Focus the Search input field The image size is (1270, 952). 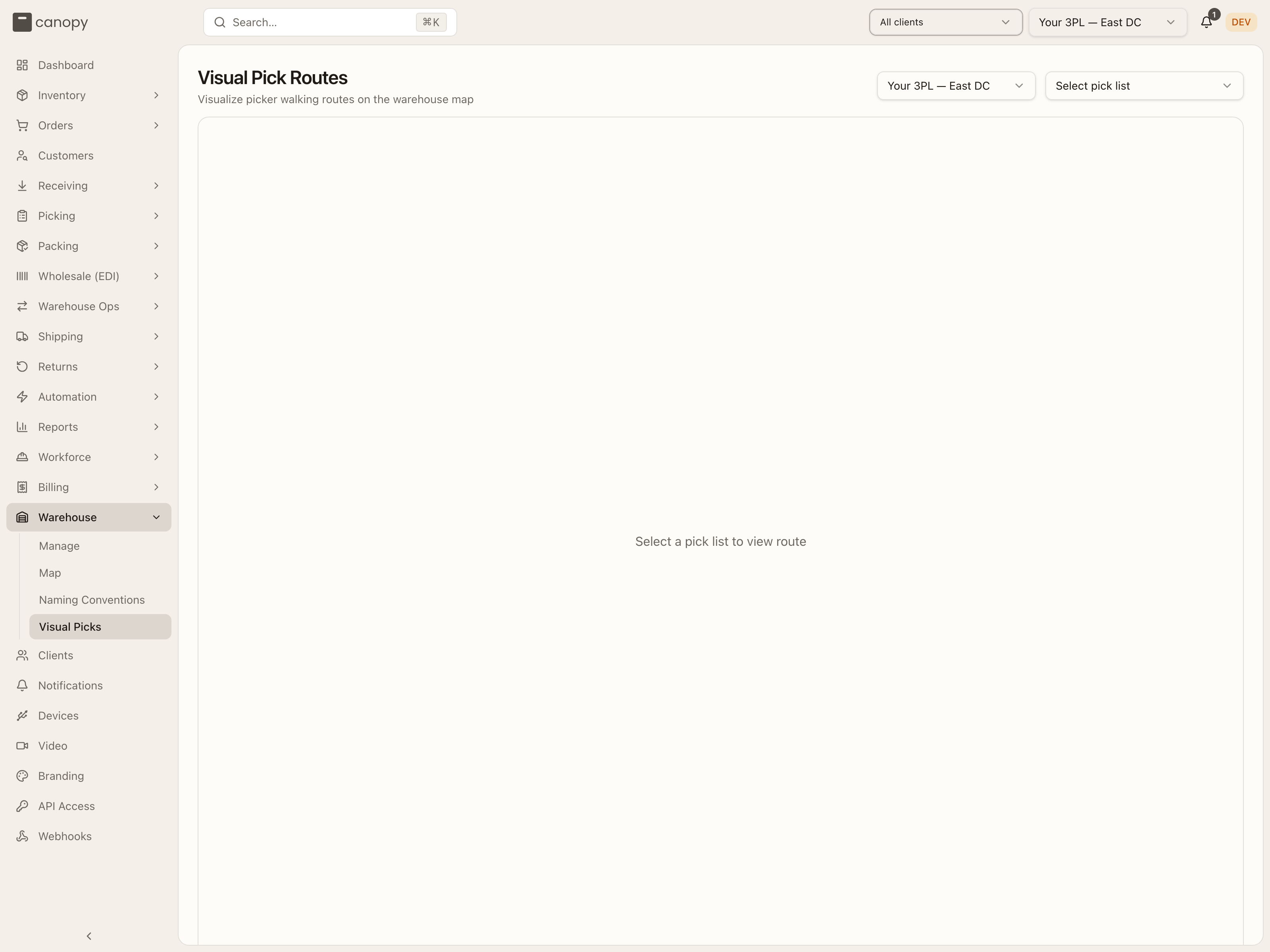[x=330, y=22]
